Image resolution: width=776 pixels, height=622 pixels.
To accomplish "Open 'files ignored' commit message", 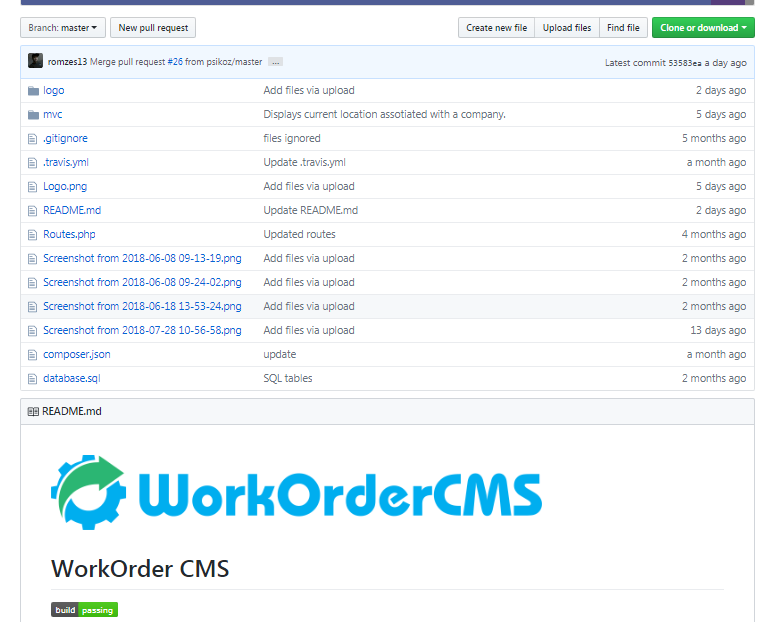I will [291, 139].
